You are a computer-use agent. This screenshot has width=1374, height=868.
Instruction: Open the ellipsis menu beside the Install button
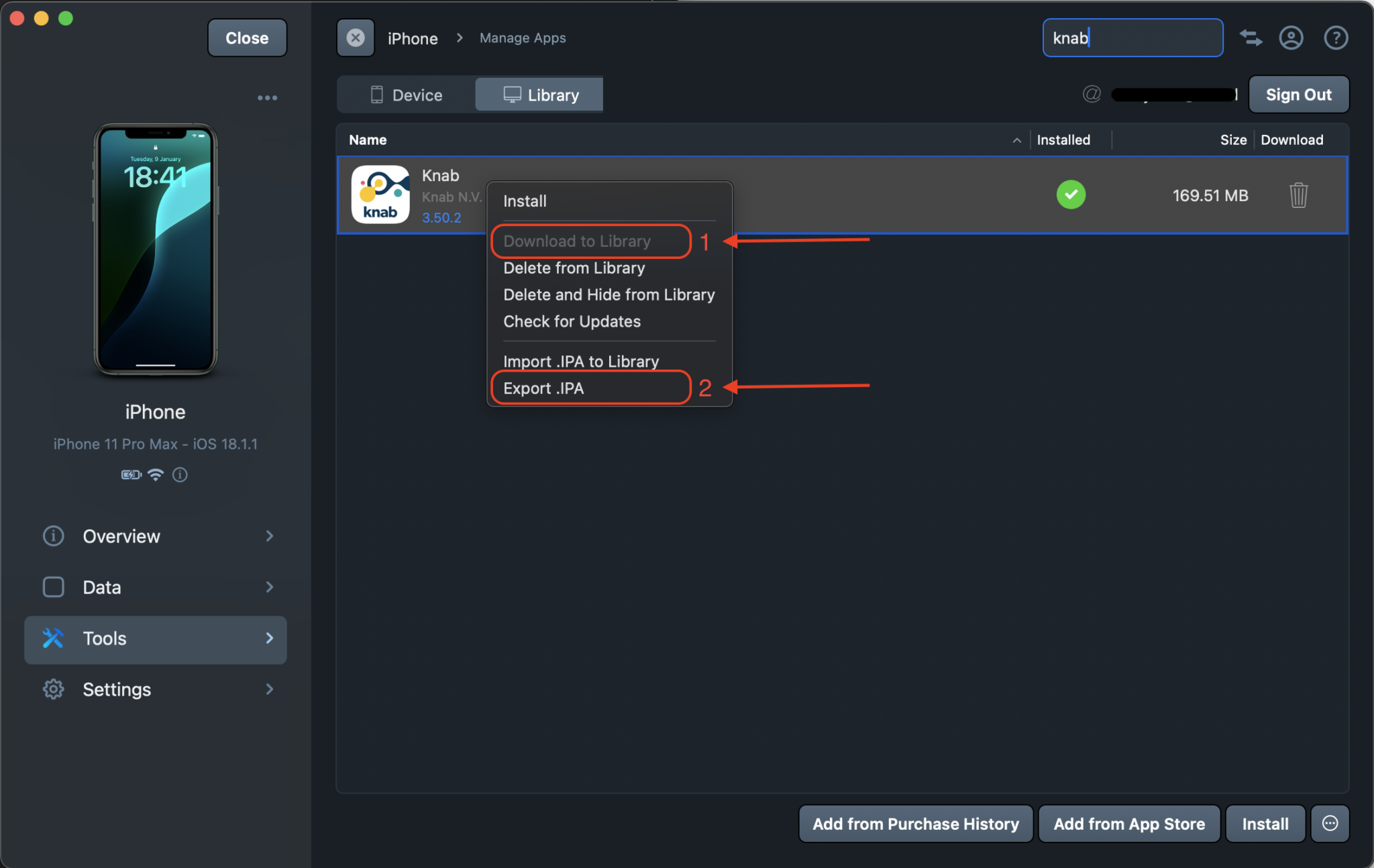point(1329,824)
